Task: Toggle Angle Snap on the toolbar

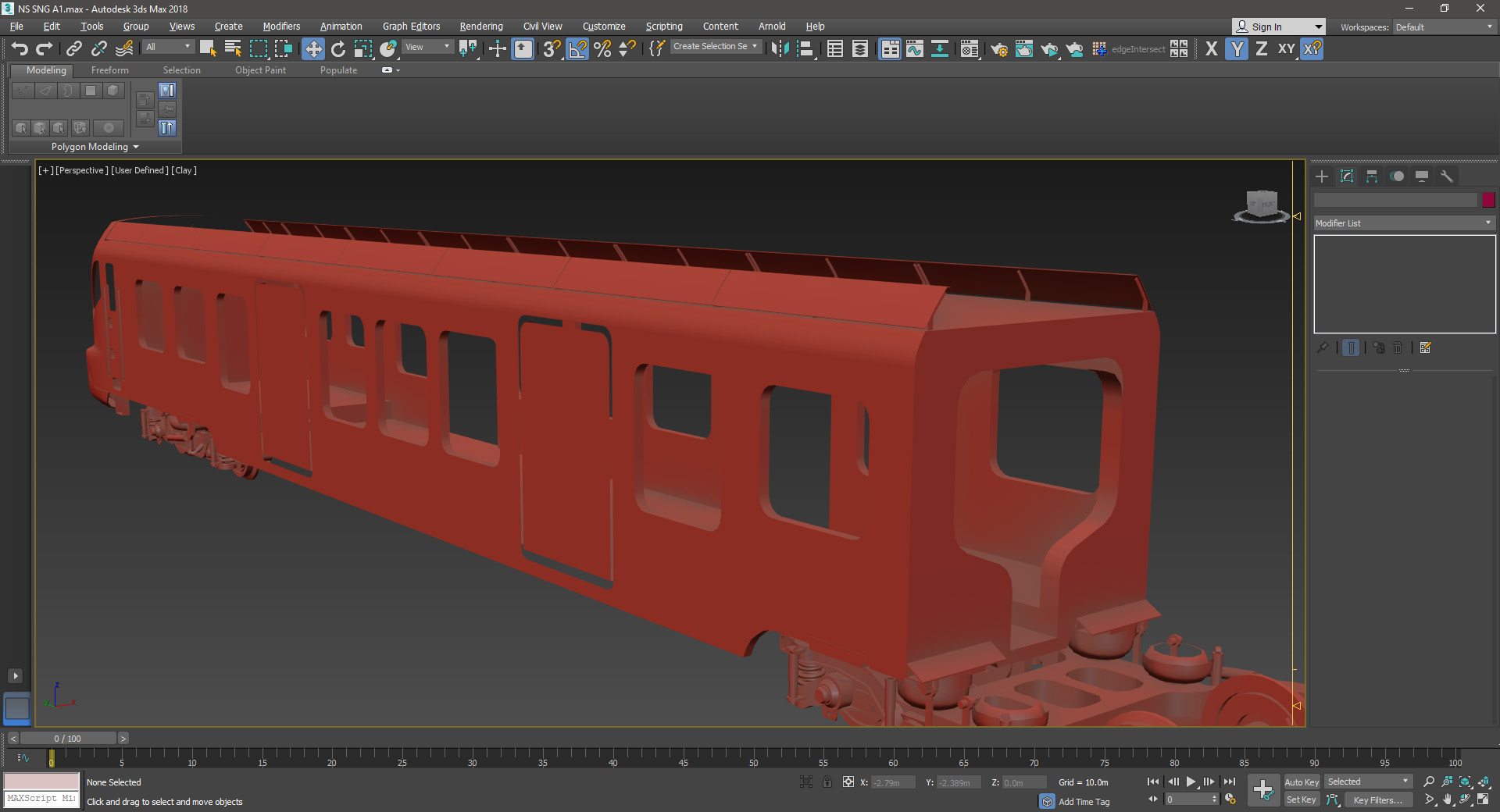Action: (577, 49)
